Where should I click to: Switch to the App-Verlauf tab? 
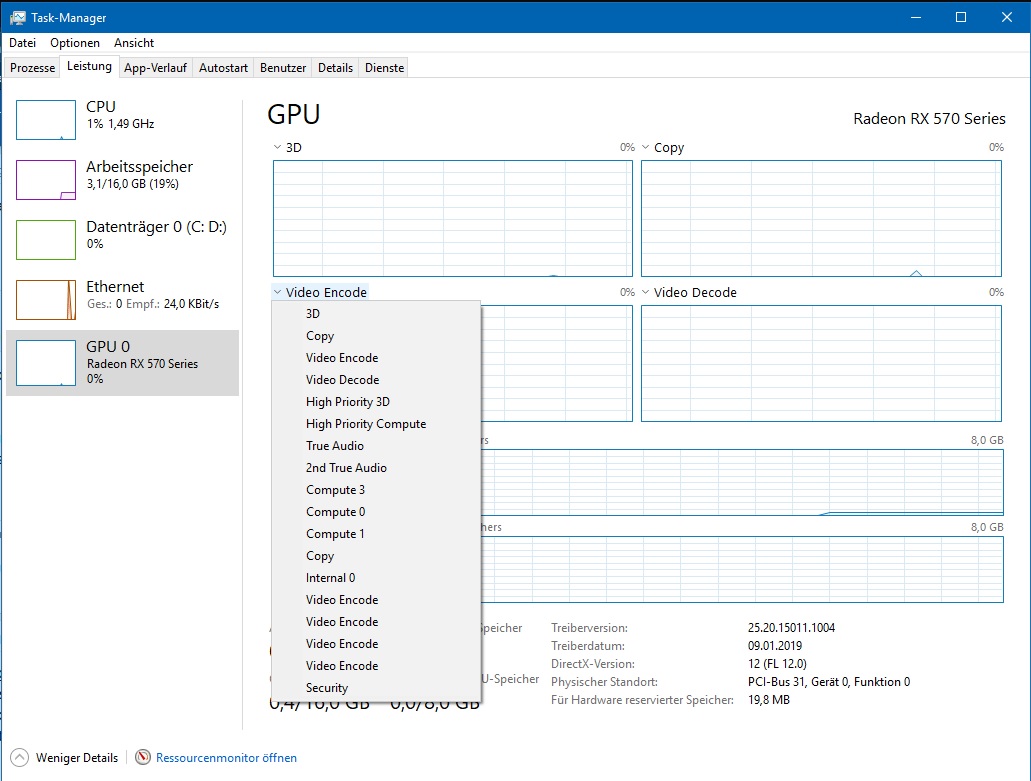(x=155, y=68)
